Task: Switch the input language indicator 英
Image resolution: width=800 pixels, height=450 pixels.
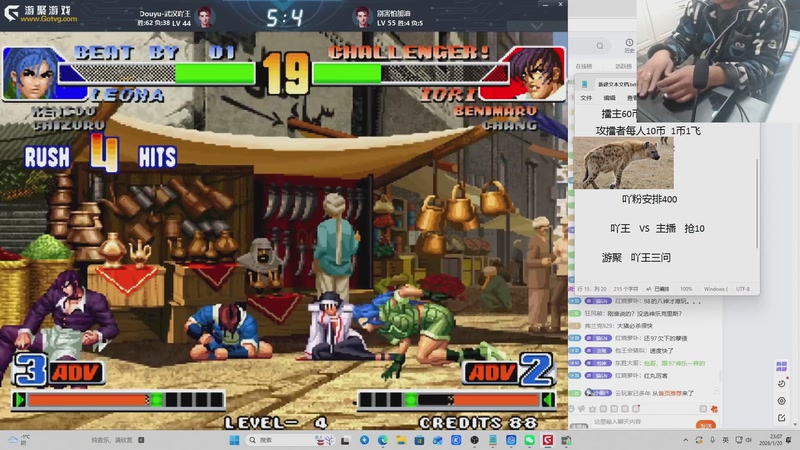Action: pos(725,440)
